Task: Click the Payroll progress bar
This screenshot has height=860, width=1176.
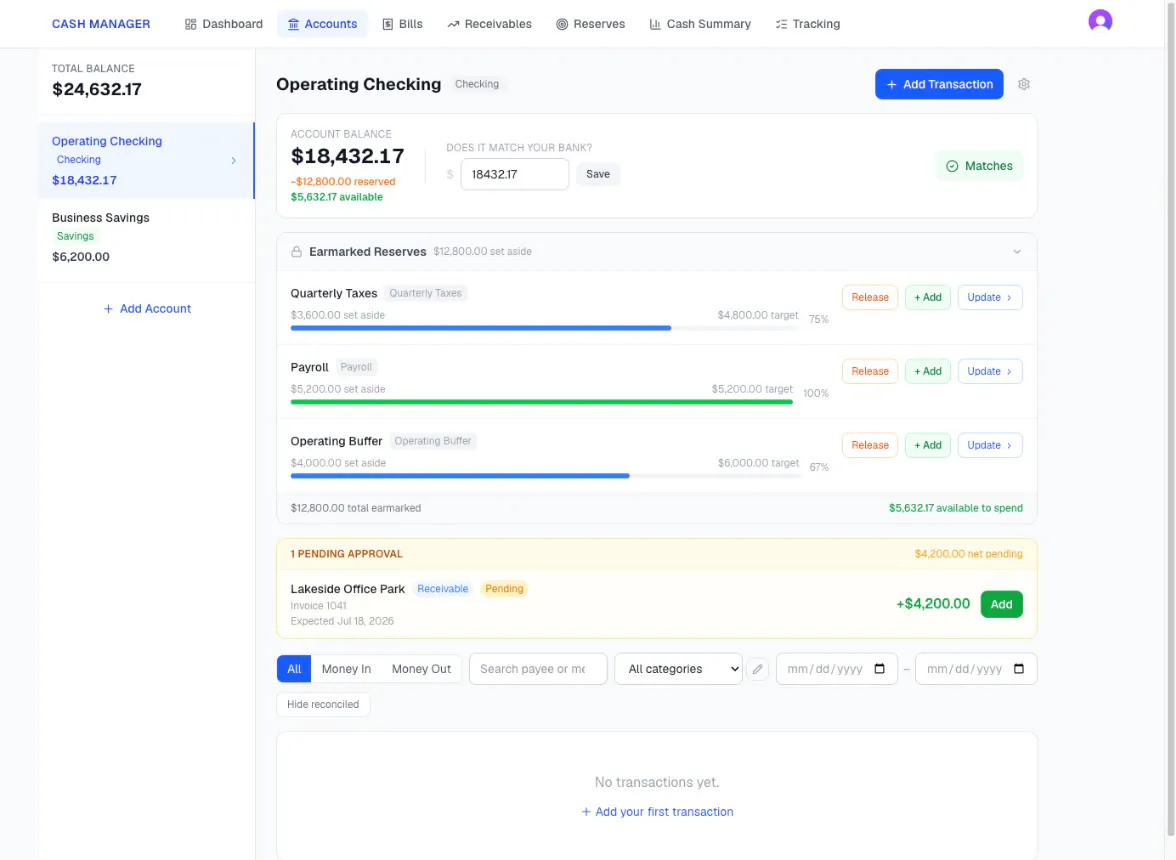Action: point(542,402)
